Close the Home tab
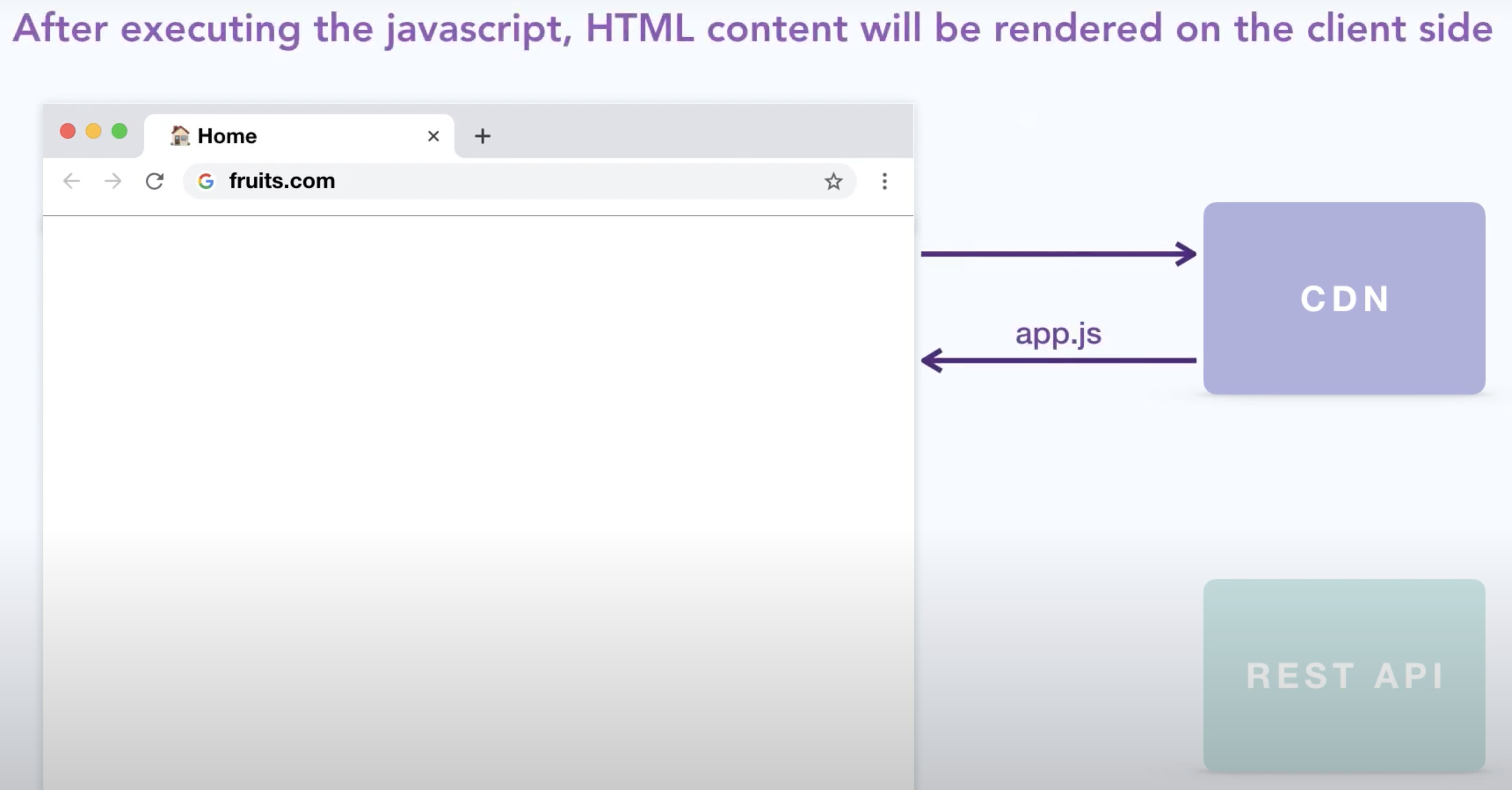The image size is (1512, 790). click(433, 136)
